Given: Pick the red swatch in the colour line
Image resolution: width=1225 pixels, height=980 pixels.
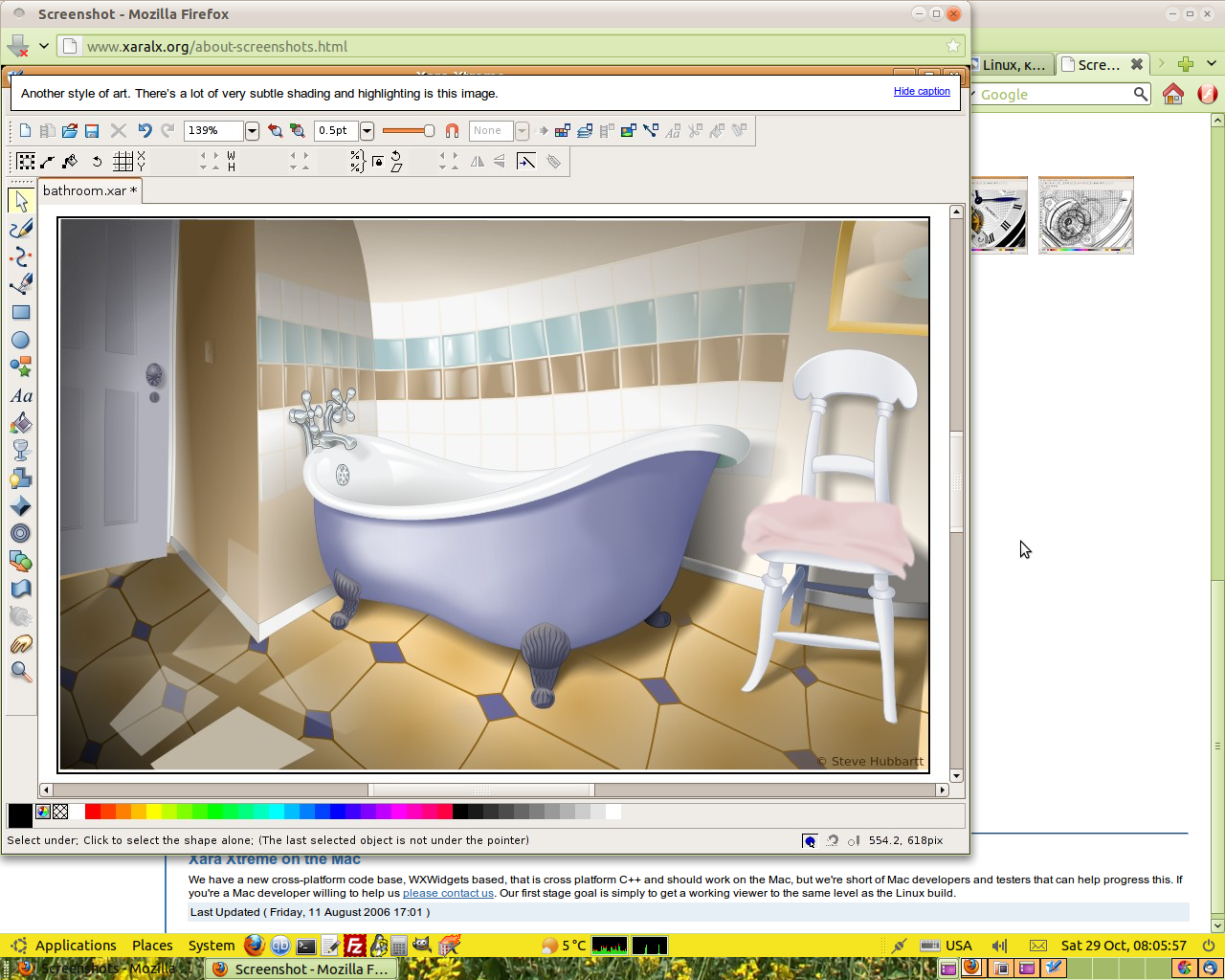Looking at the screenshot, I should point(92,813).
